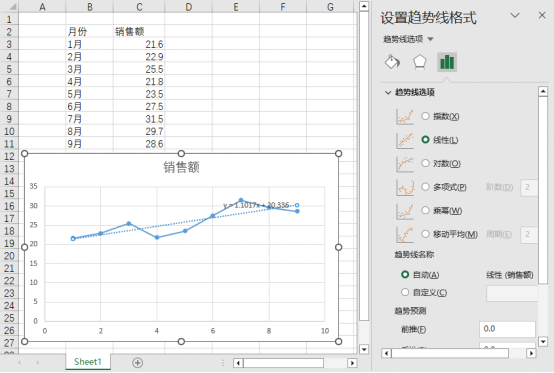The width and height of the screenshot is (554, 373).
Task: Select column F header
Action: (283, 7)
